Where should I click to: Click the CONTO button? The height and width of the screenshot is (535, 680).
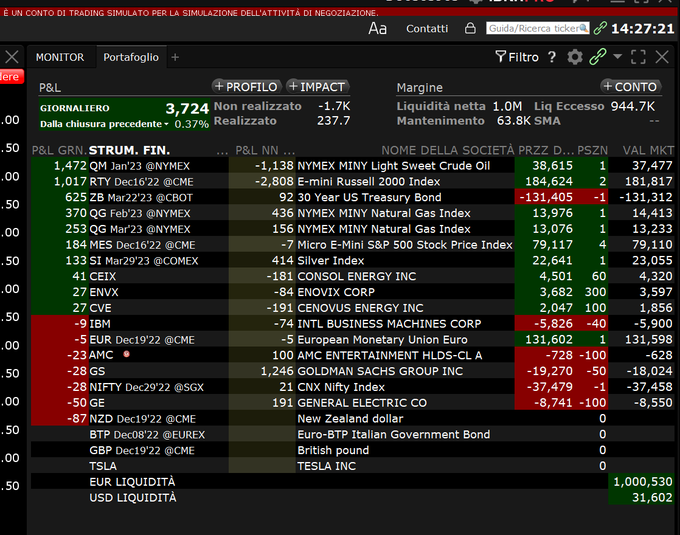(x=631, y=87)
